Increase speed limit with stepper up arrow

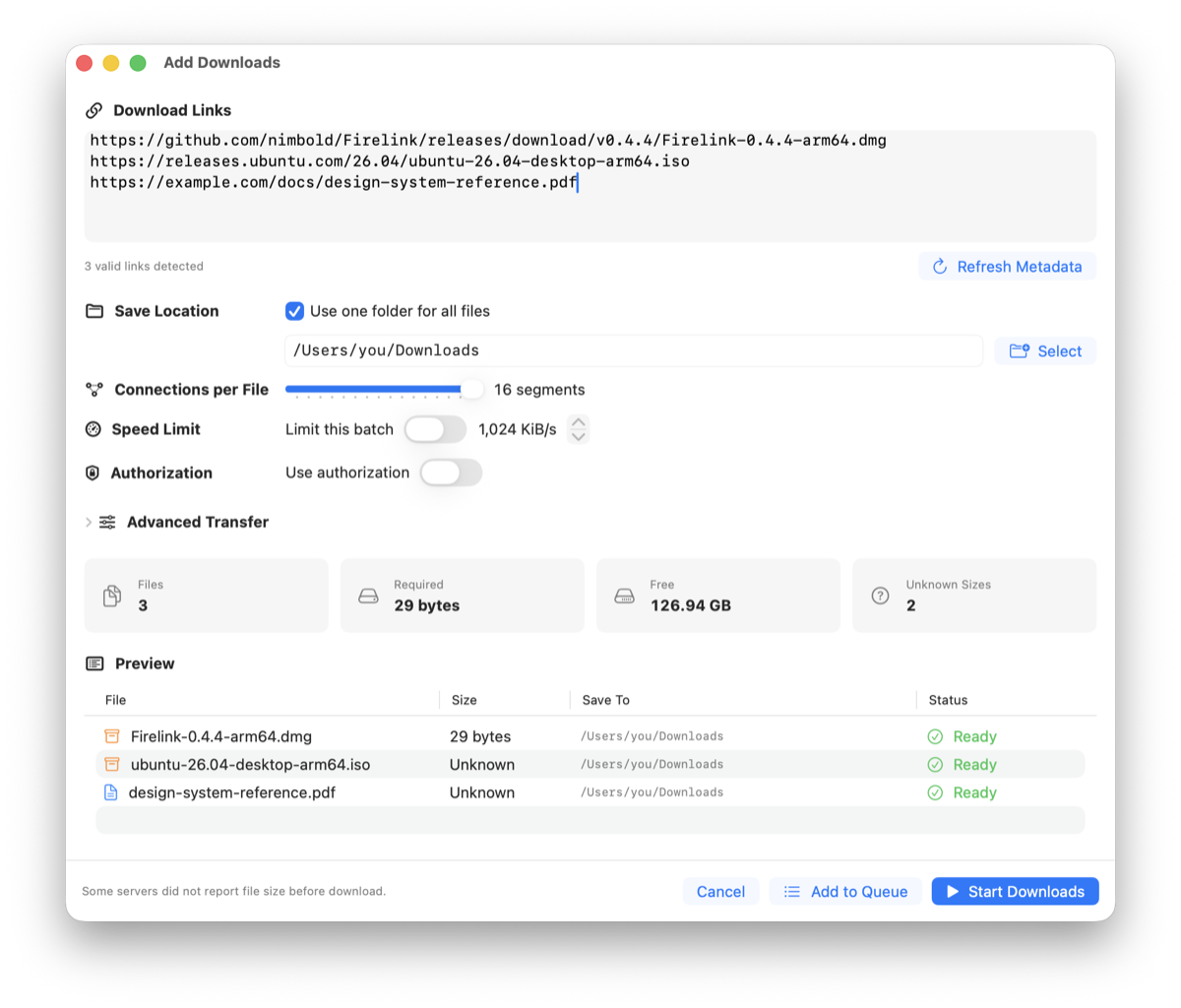pyautogui.click(x=579, y=422)
